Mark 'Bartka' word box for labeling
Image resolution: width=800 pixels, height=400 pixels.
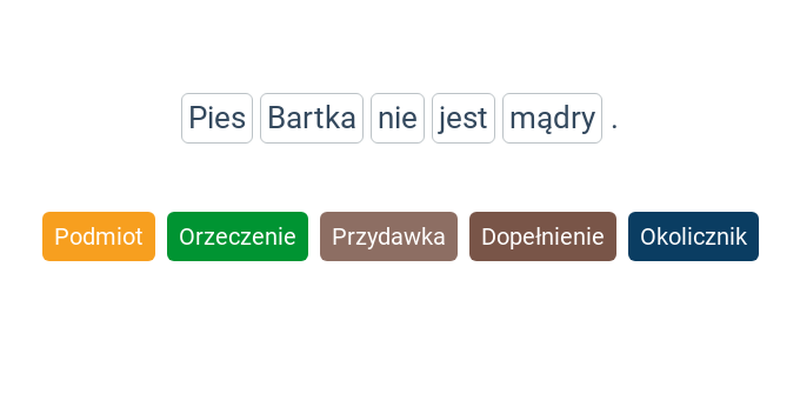click(312, 118)
